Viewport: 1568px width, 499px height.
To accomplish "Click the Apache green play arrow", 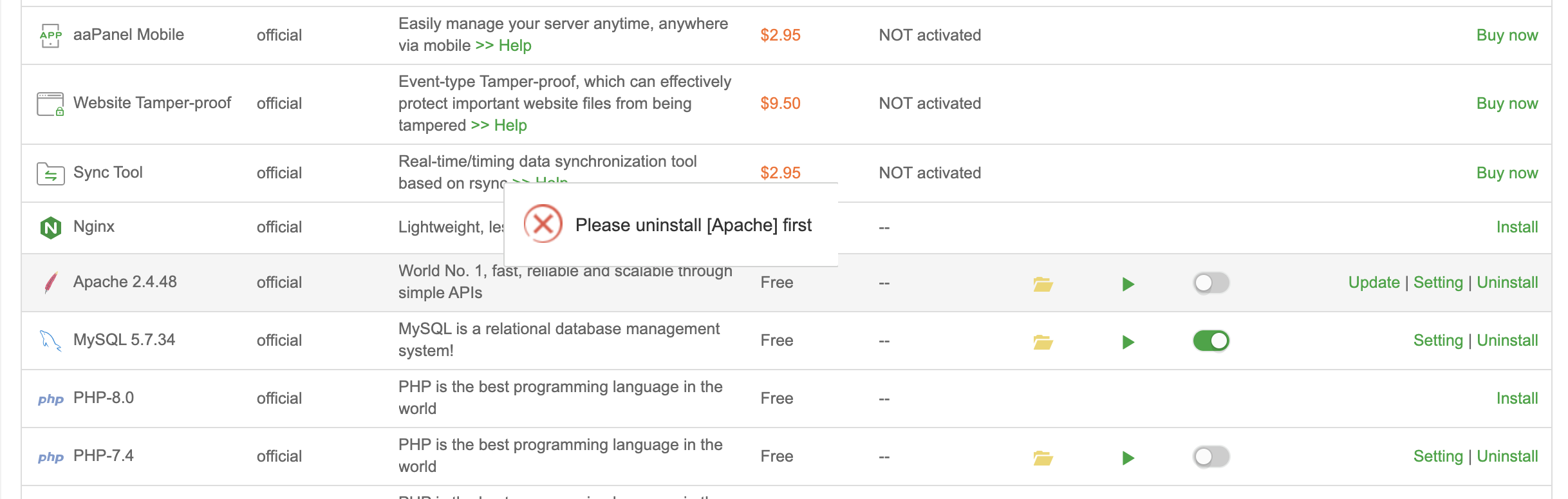I will tap(1128, 283).
